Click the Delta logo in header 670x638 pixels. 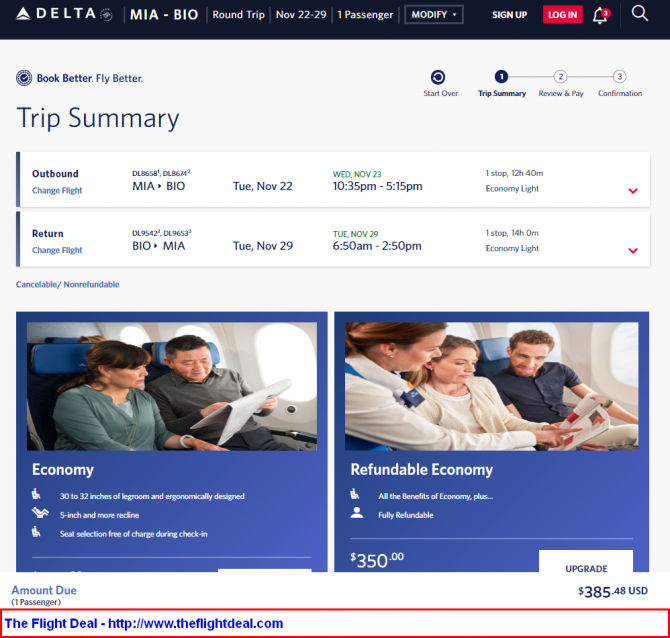64,14
